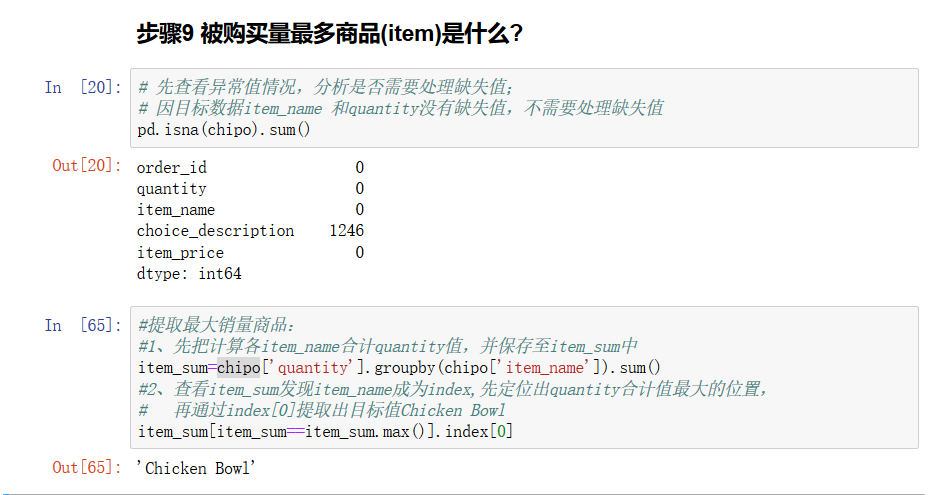Select the In [20] cell prompt
938x495 pixels.
[82, 87]
